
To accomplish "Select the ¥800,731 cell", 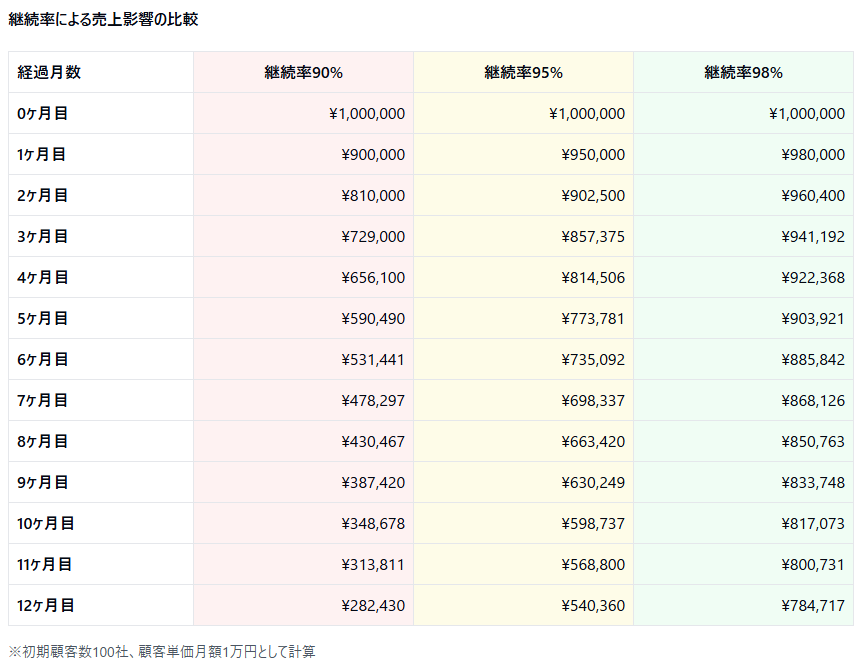I will click(x=743, y=564).
